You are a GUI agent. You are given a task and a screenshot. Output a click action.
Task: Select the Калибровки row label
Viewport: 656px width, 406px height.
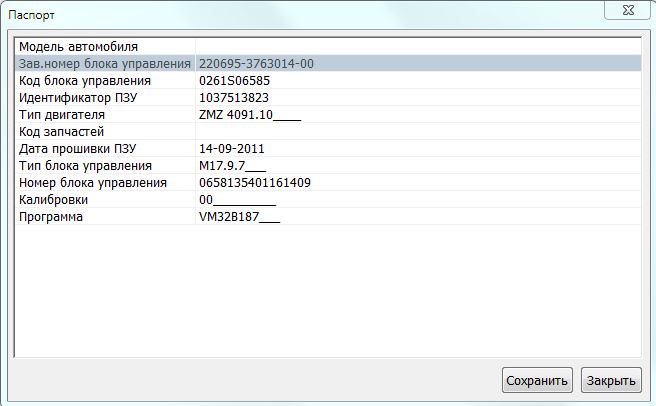(x=54, y=200)
